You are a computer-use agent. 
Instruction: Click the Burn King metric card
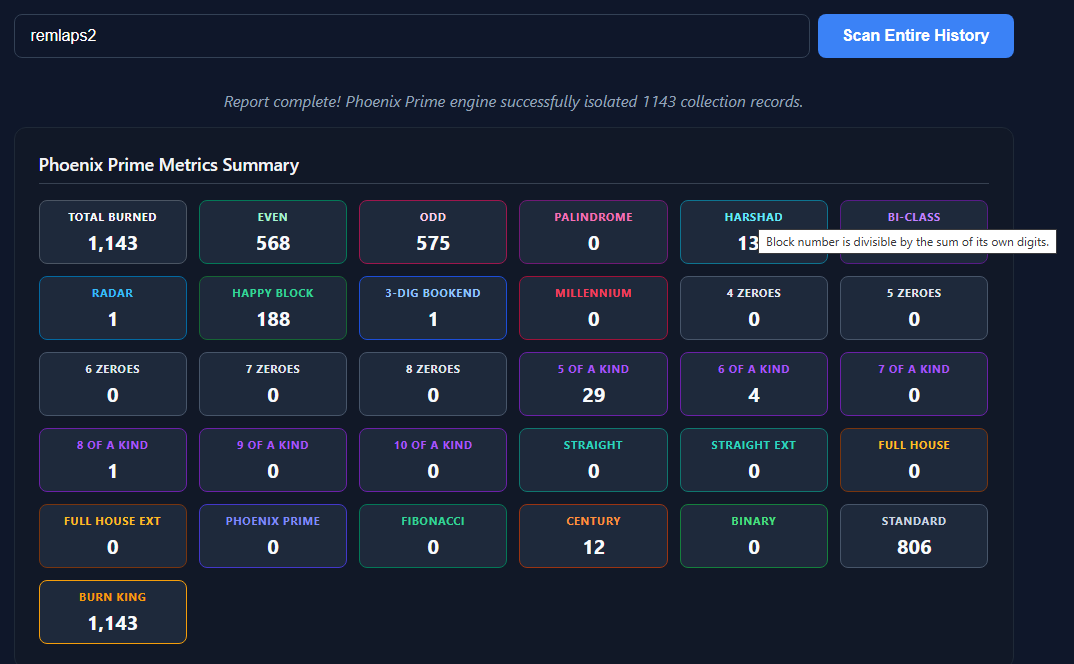click(x=113, y=612)
